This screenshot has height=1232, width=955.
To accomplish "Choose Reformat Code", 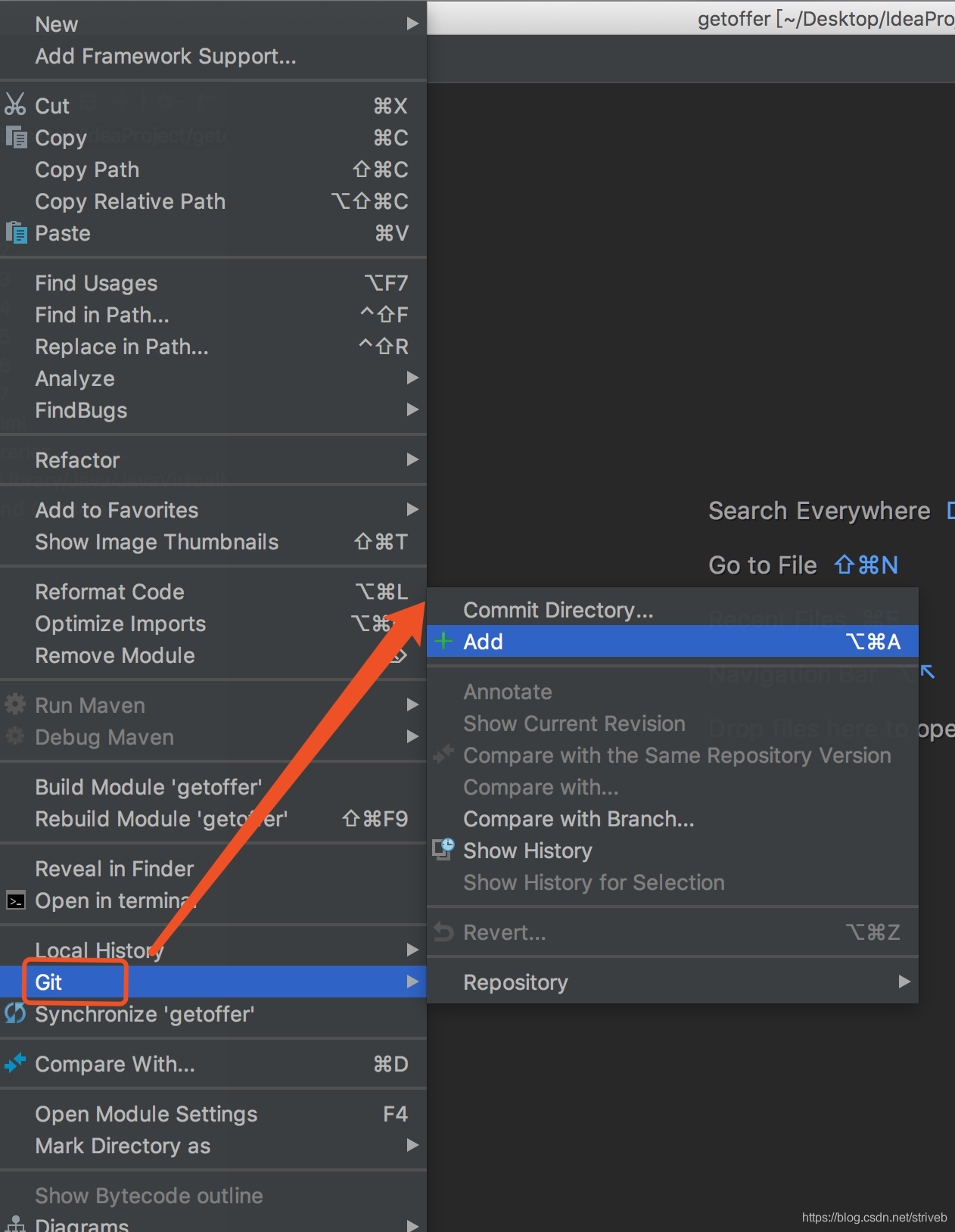I will click(x=213, y=592).
